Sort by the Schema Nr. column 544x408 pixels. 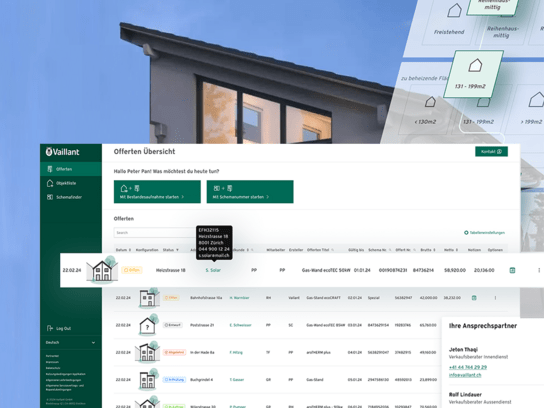(x=380, y=250)
